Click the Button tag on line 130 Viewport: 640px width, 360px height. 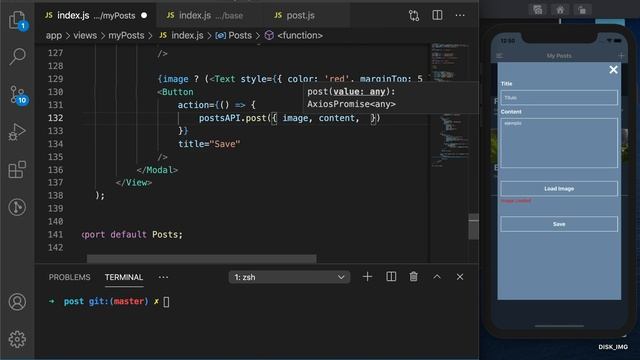pyautogui.click(x=176, y=92)
